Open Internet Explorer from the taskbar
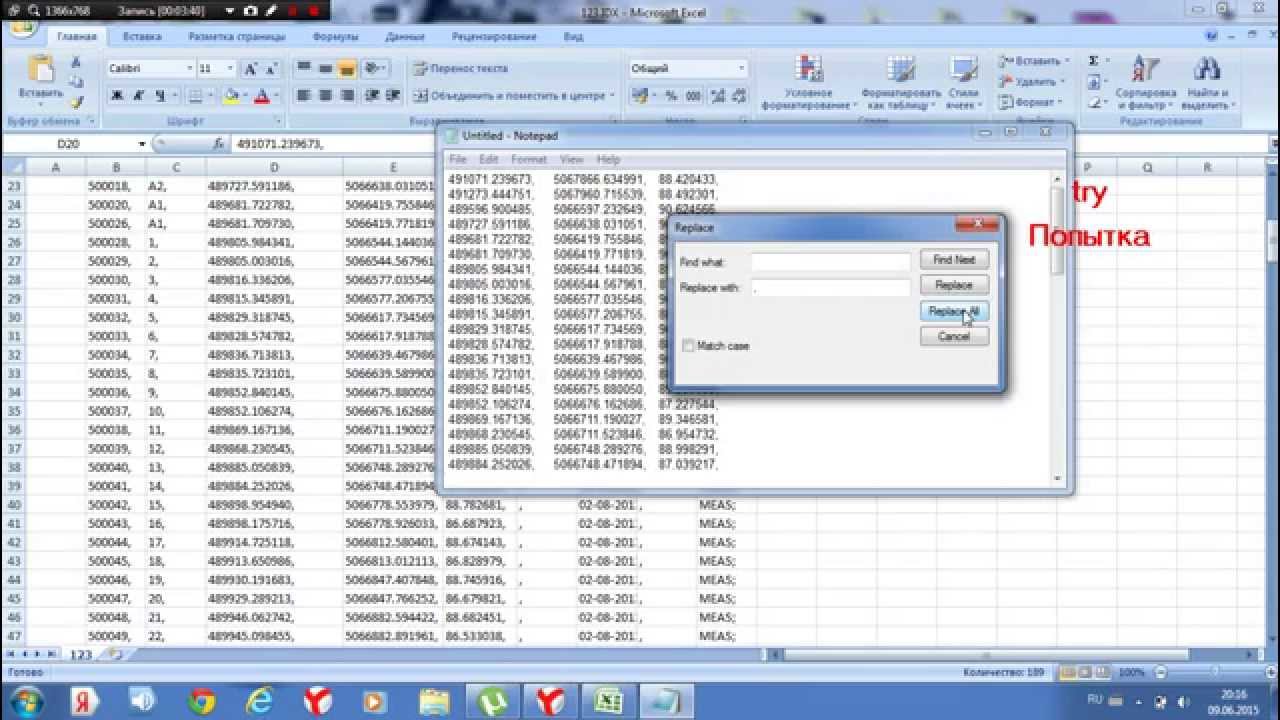1280x720 pixels. pos(259,700)
